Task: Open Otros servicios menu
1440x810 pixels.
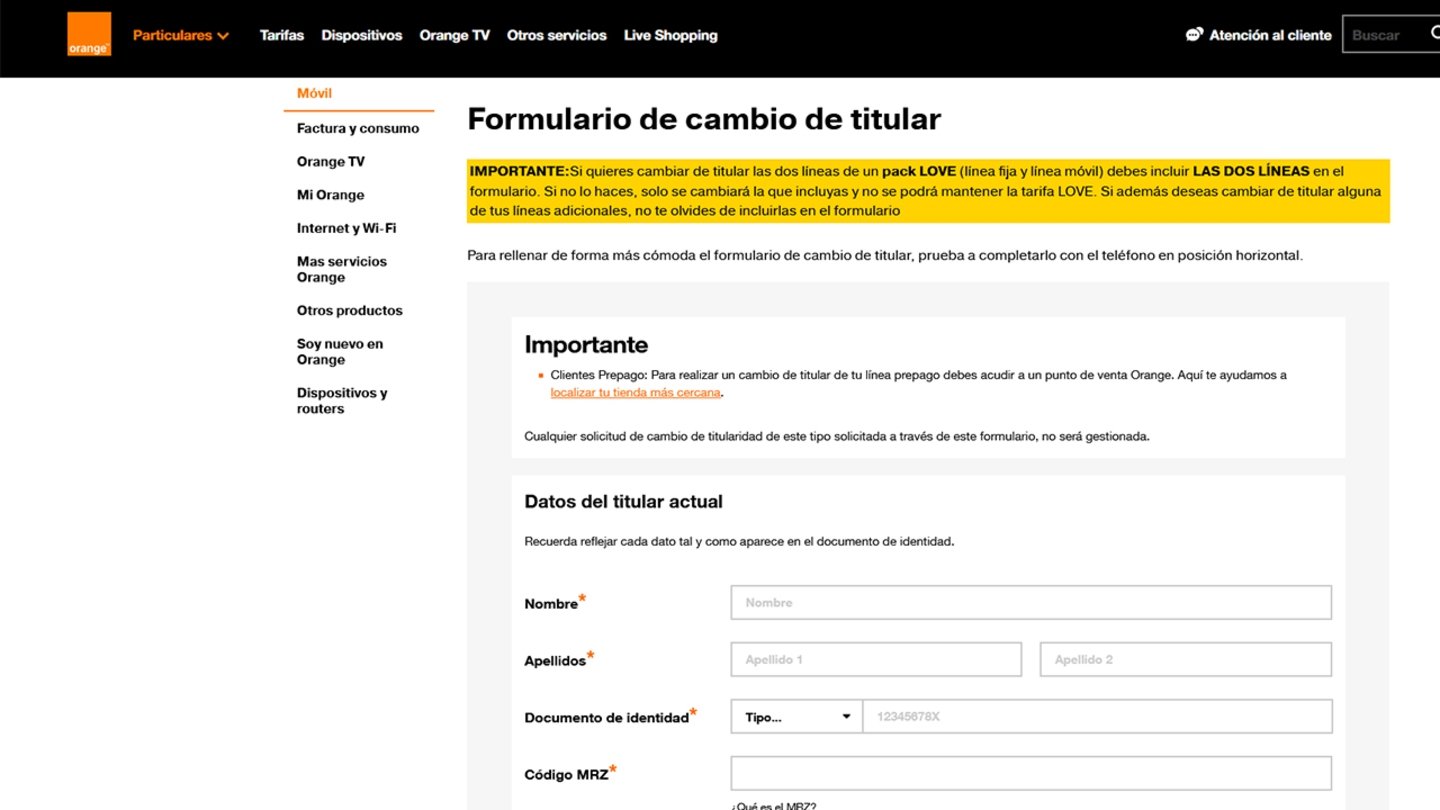Action: [x=557, y=35]
